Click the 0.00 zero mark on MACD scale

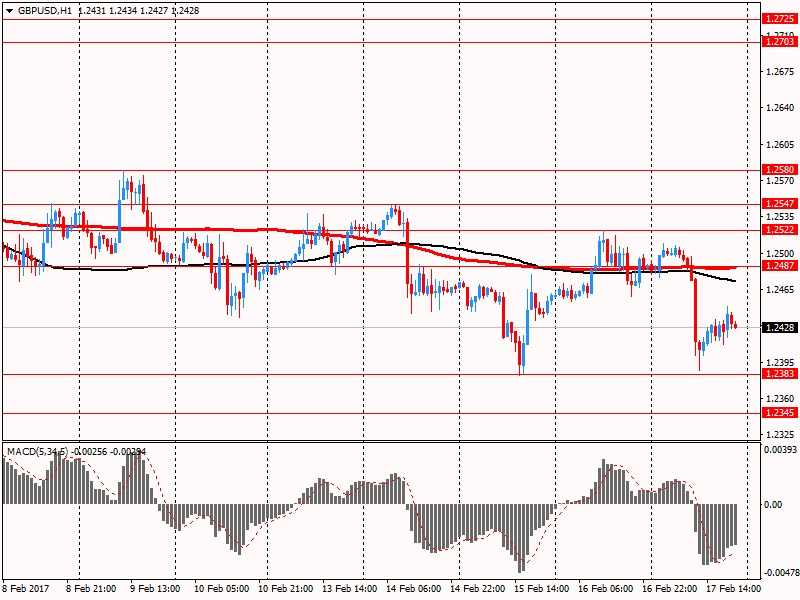tap(773, 504)
